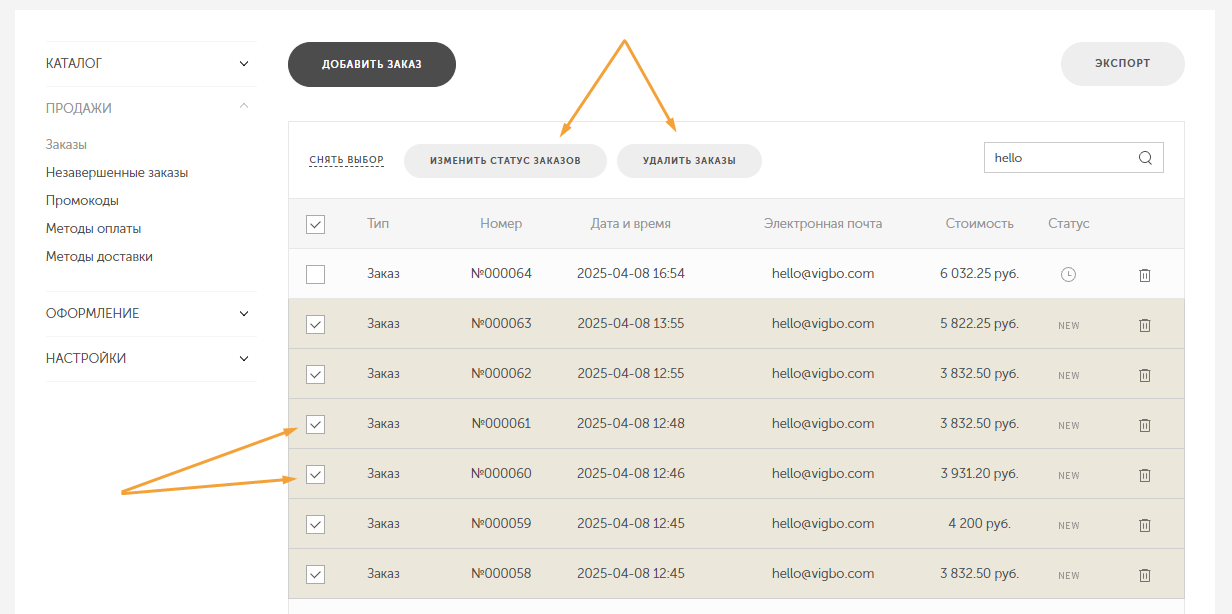Click the Номер column header

(x=501, y=224)
